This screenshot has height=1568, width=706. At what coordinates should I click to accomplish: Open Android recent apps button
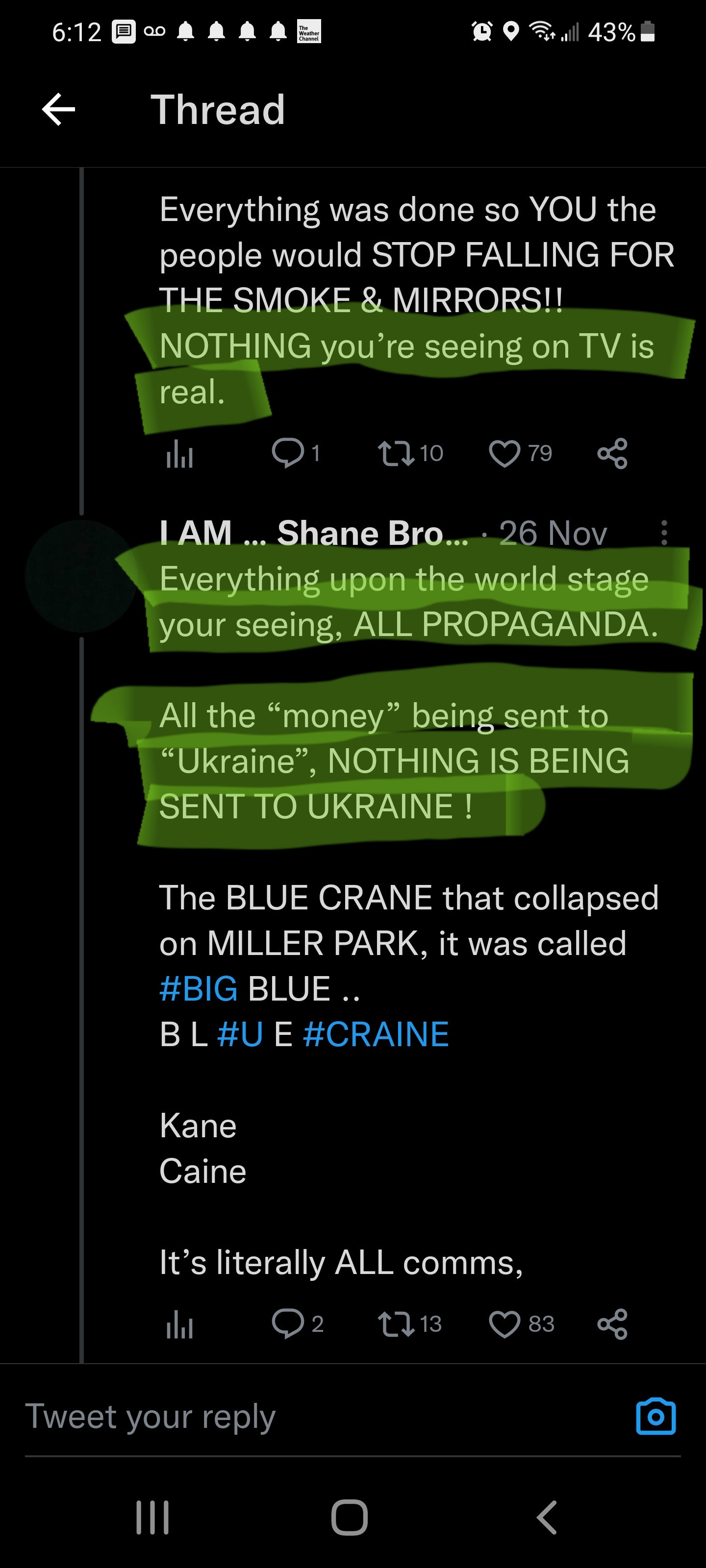click(152, 1518)
